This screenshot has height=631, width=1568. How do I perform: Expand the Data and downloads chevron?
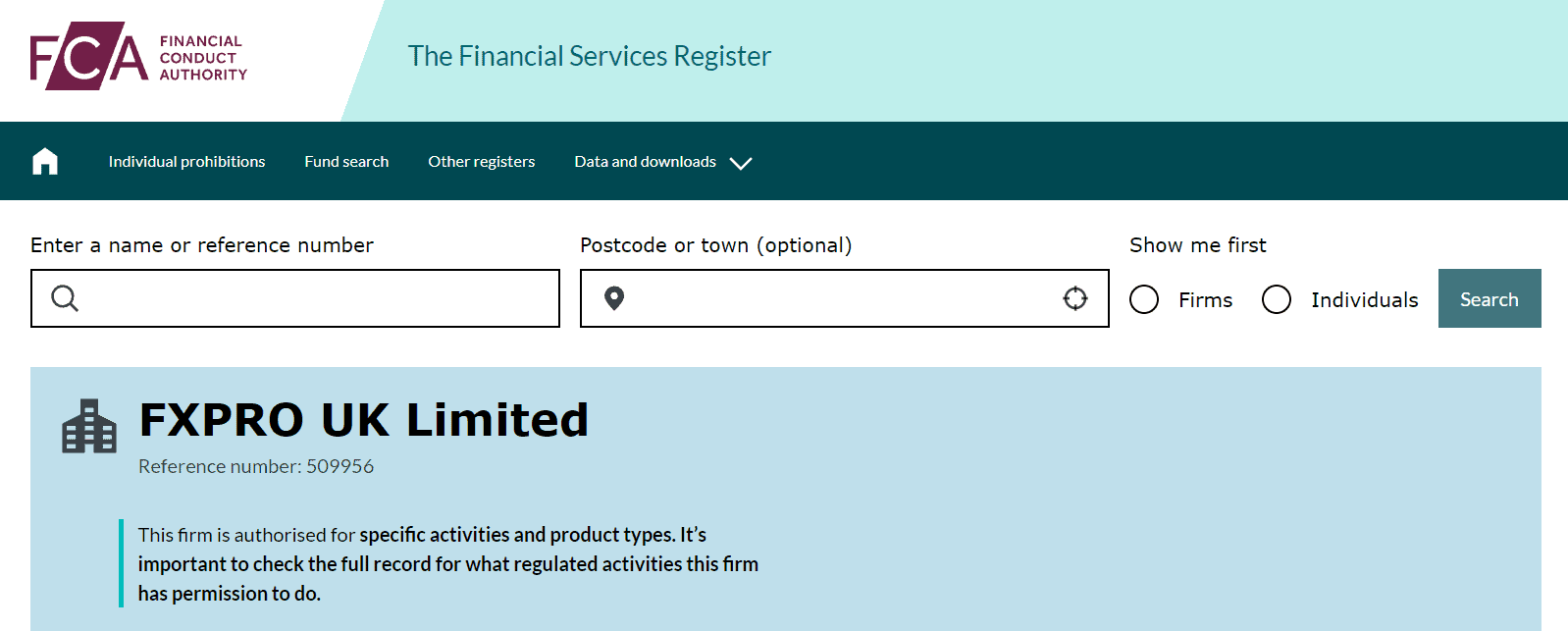click(742, 163)
